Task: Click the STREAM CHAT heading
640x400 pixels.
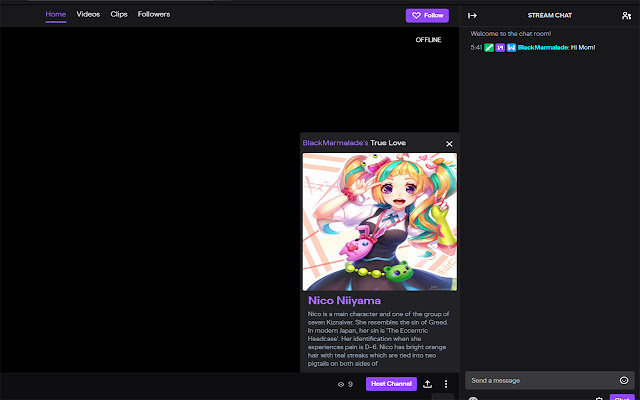Action: 550,16
